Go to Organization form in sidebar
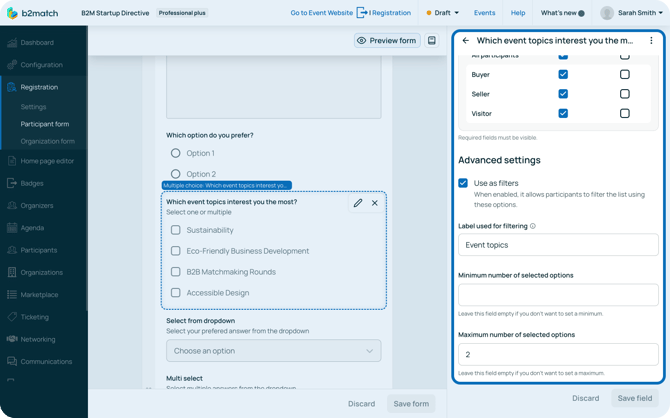The width and height of the screenshot is (670, 418). click(47, 141)
